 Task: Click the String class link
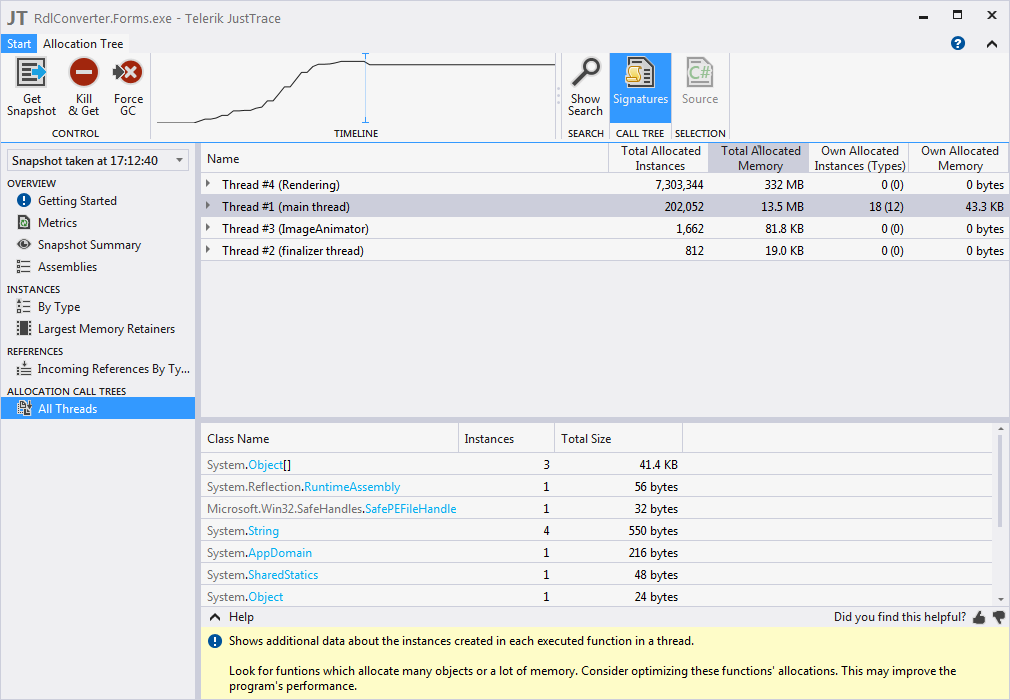(x=263, y=531)
